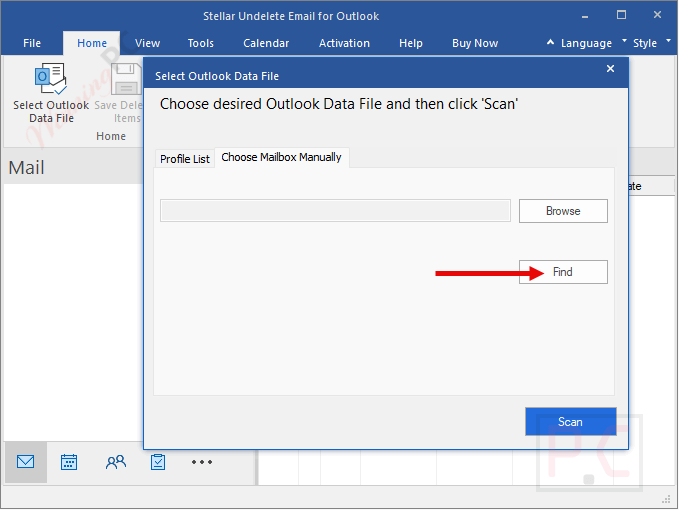Open the File menu

[x=32, y=43]
